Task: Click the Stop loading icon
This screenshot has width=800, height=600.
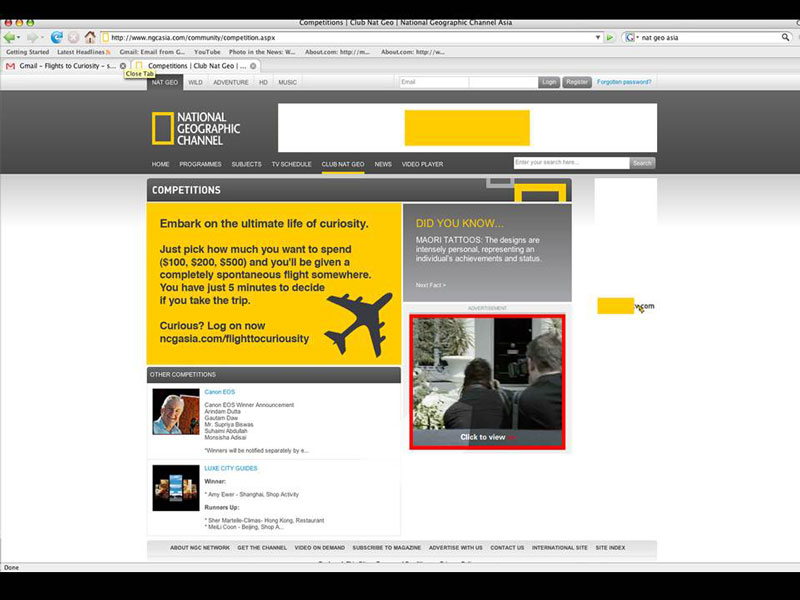Action: tap(73, 37)
